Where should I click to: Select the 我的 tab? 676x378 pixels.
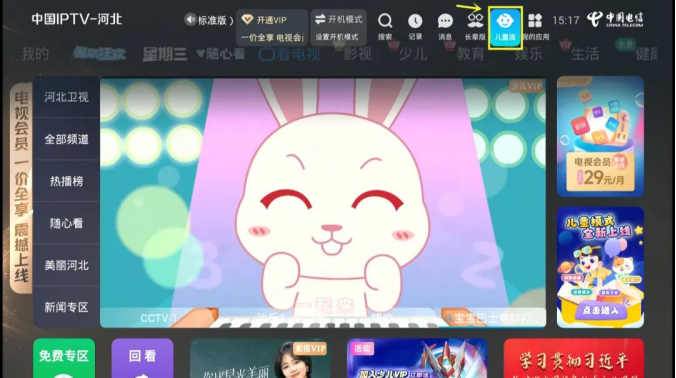tap(35, 54)
